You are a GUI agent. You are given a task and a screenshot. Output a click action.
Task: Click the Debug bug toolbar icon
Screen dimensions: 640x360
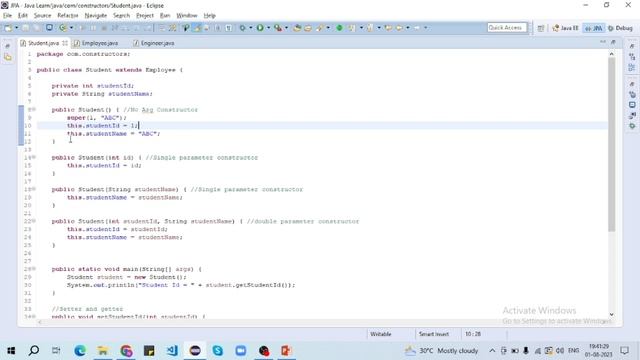point(242,28)
